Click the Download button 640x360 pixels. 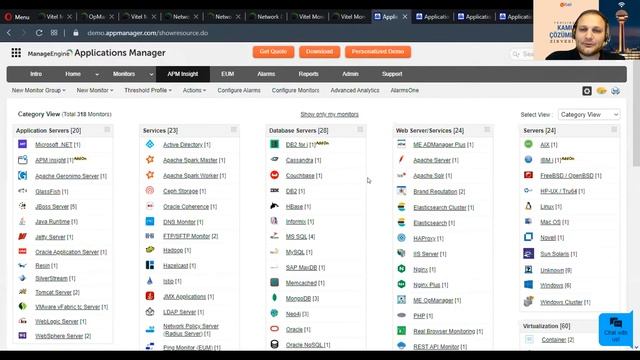[319, 52]
